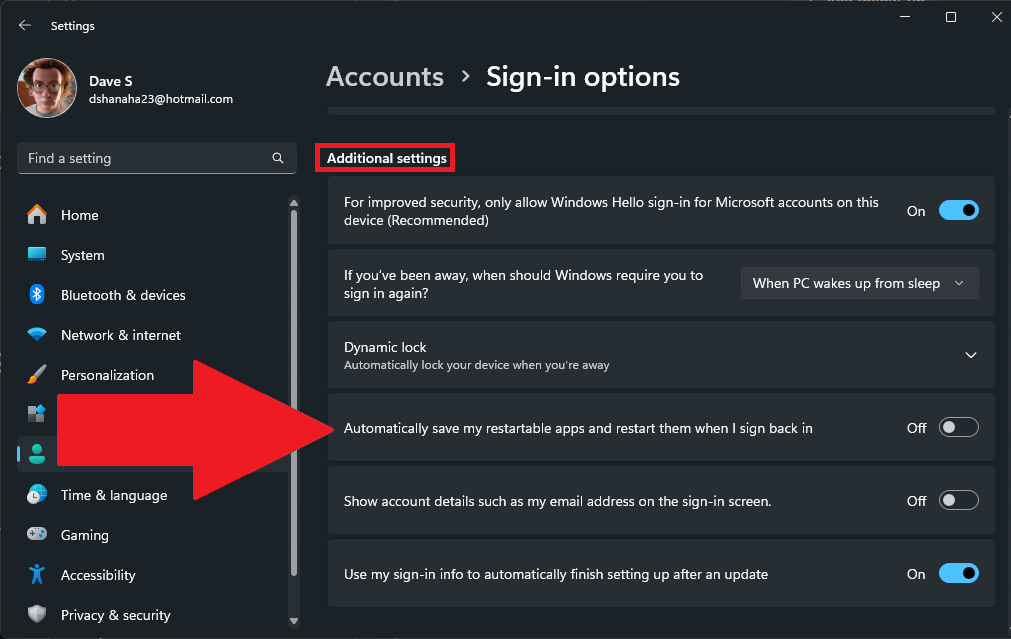
Task: Navigate to Accounts via the breadcrumb
Action: (x=384, y=76)
